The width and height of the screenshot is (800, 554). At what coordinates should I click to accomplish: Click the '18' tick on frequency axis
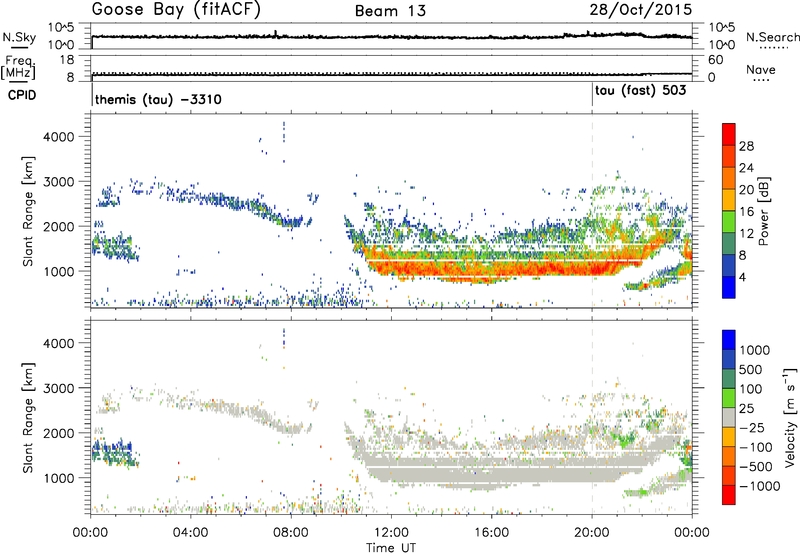(66, 60)
